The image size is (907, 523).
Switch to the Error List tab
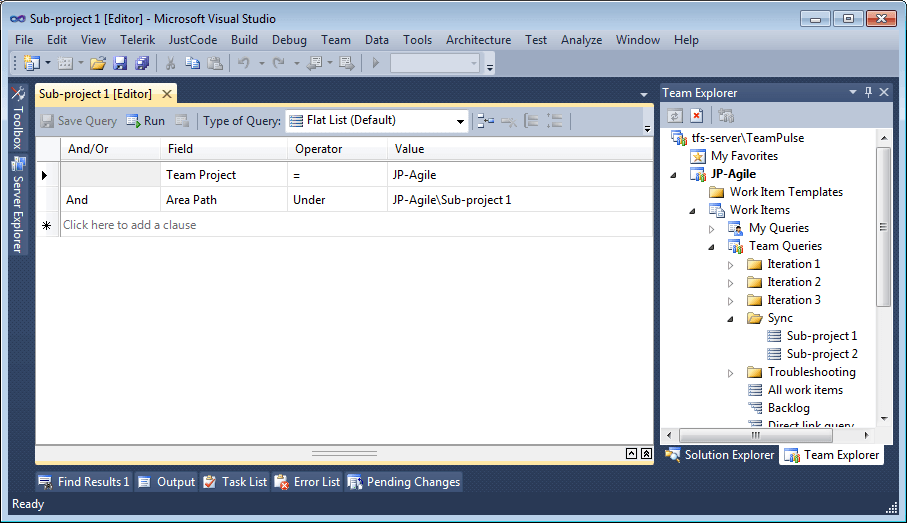[x=307, y=482]
